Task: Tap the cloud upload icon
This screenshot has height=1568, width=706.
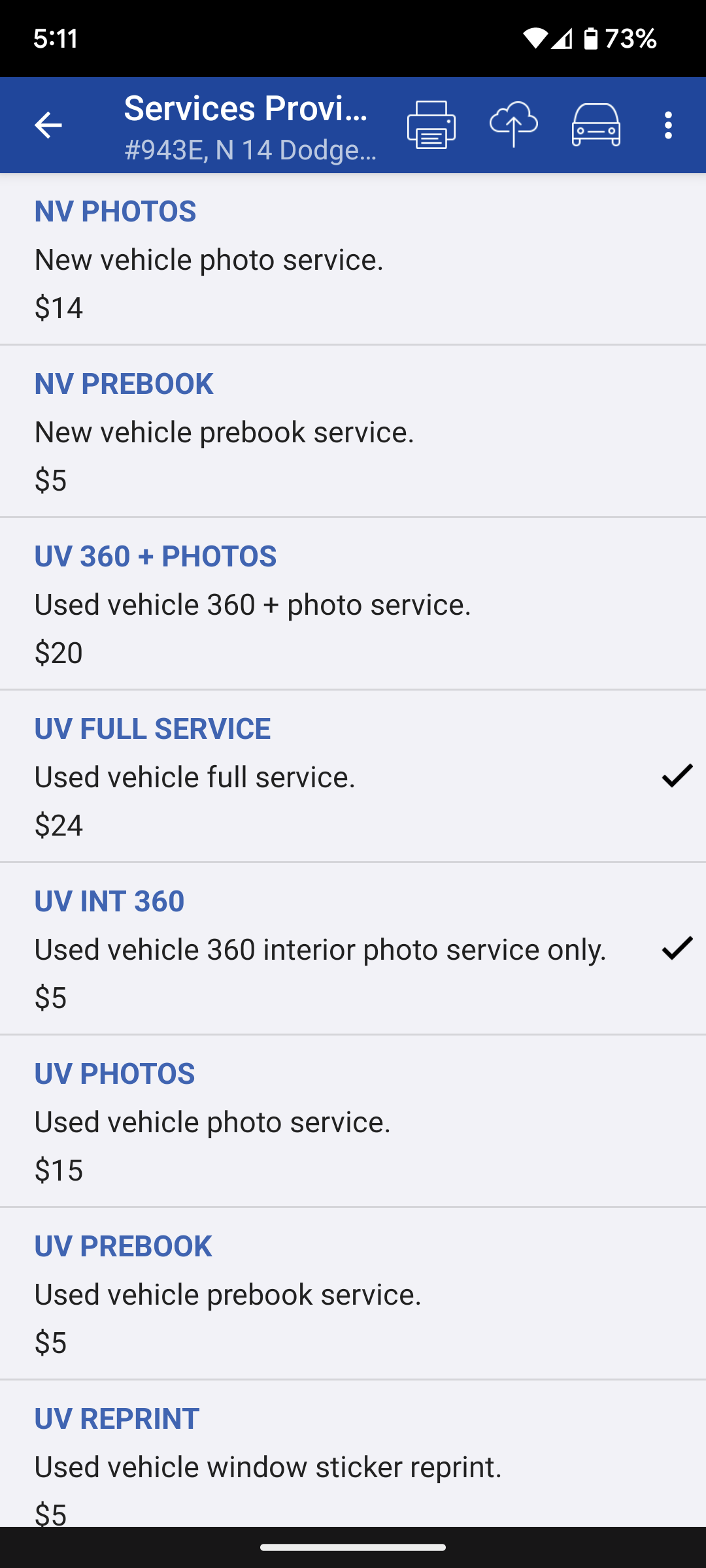Action: pos(514,125)
